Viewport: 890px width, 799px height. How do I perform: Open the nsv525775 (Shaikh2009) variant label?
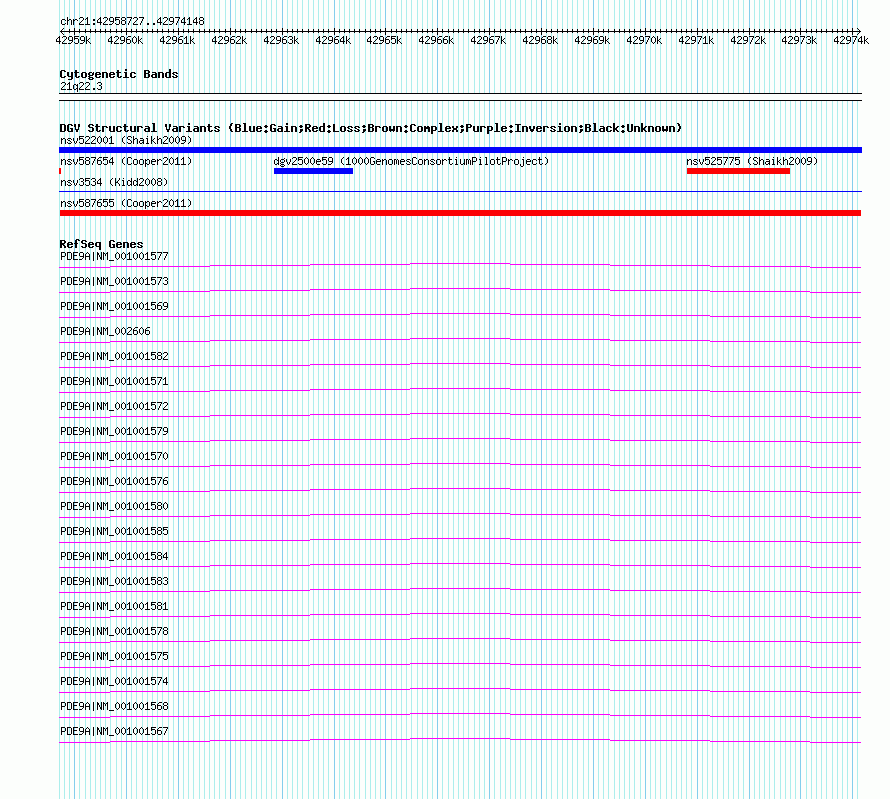pyautogui.click(x=752, y=161)
